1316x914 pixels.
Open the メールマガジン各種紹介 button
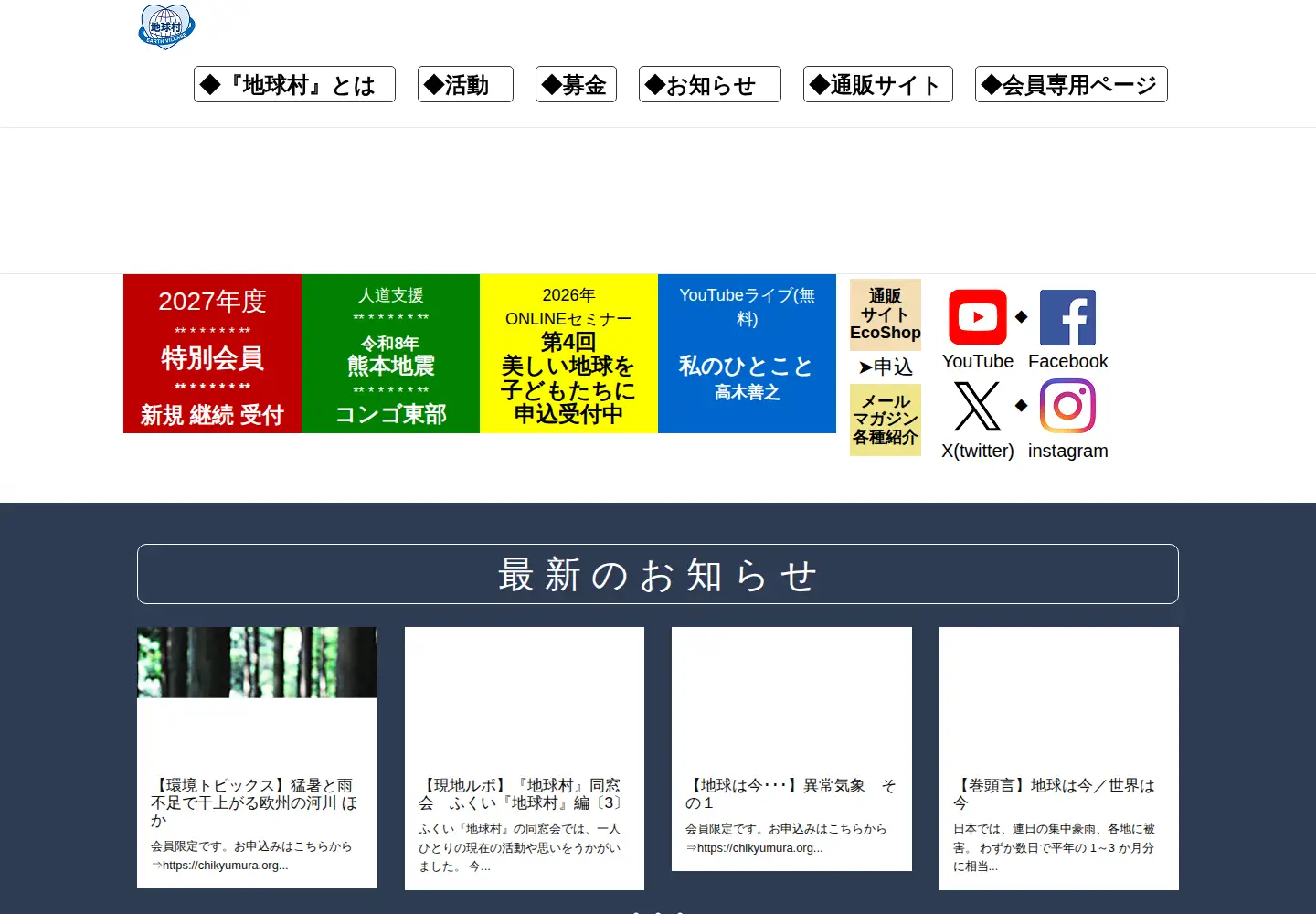(x=886, y=420)
